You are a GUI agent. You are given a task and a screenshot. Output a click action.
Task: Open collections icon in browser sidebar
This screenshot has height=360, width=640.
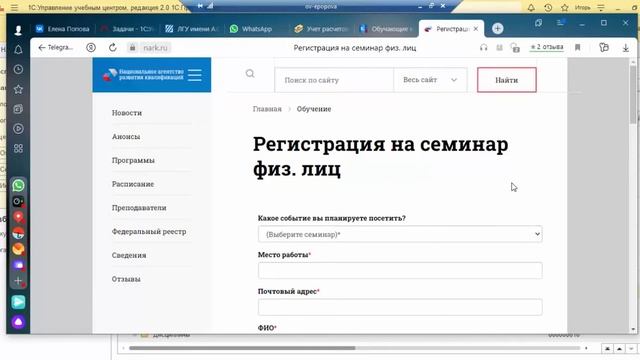coord(18,109)
